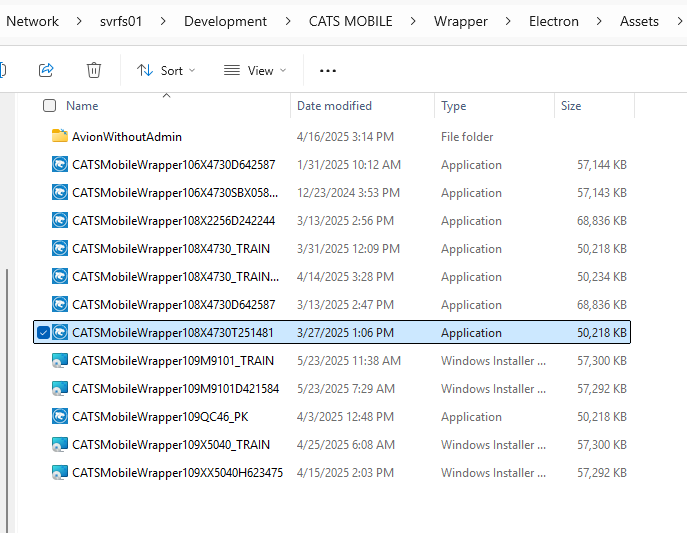This screenshot has width=687, height=533.
Task: Select the CATSMobileWrapper109M9101D421584 installer icon
Action: click(60, 389)
